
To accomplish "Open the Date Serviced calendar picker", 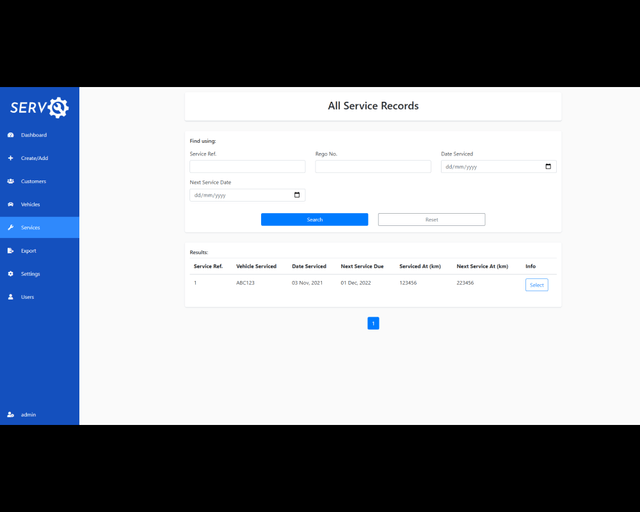I will [548, 167].
